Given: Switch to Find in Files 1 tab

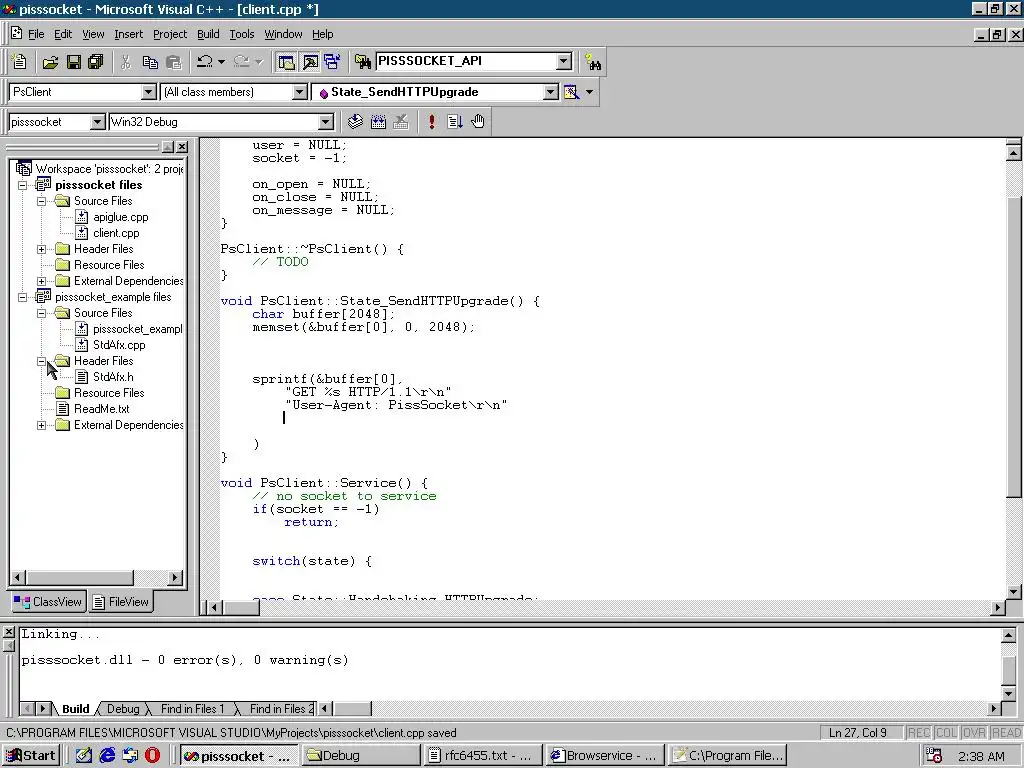Looking at the screenshot, I should point(192,709).
